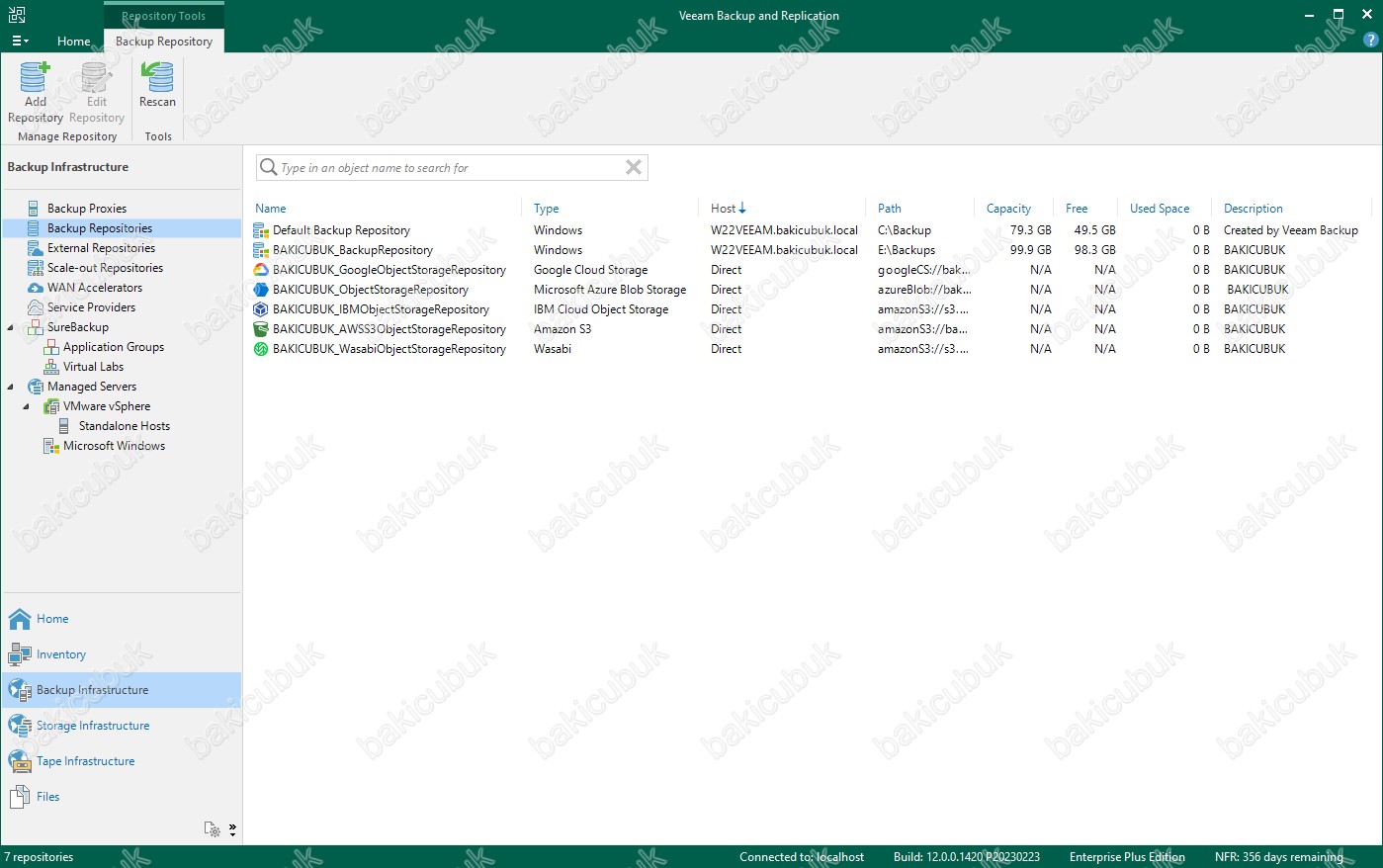Click the Rescan repository icon
The height and width of the screenshot is (868, 1383).
tap(157, 78)
